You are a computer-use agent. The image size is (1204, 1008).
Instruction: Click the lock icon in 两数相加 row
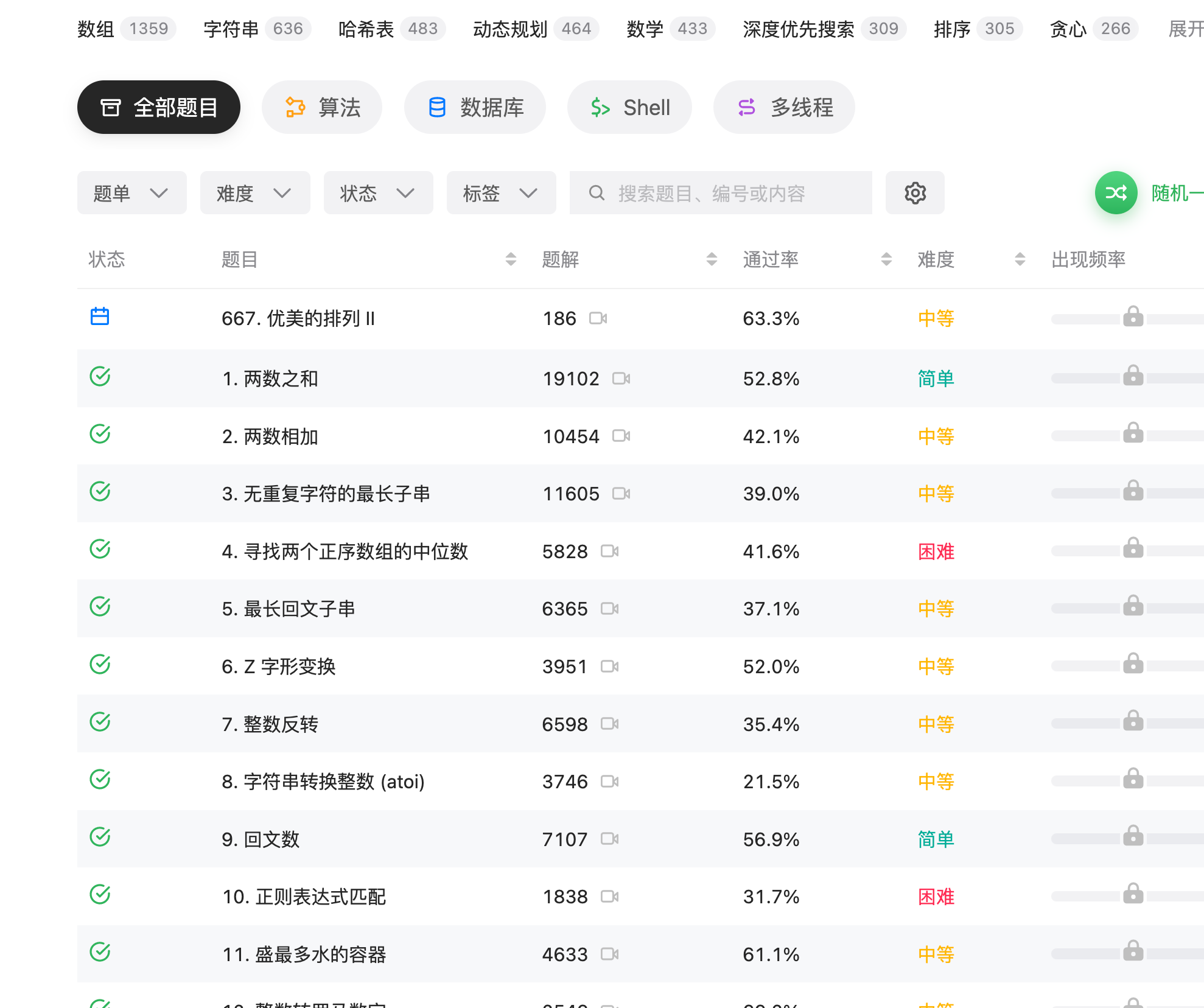coord(1133,433)
